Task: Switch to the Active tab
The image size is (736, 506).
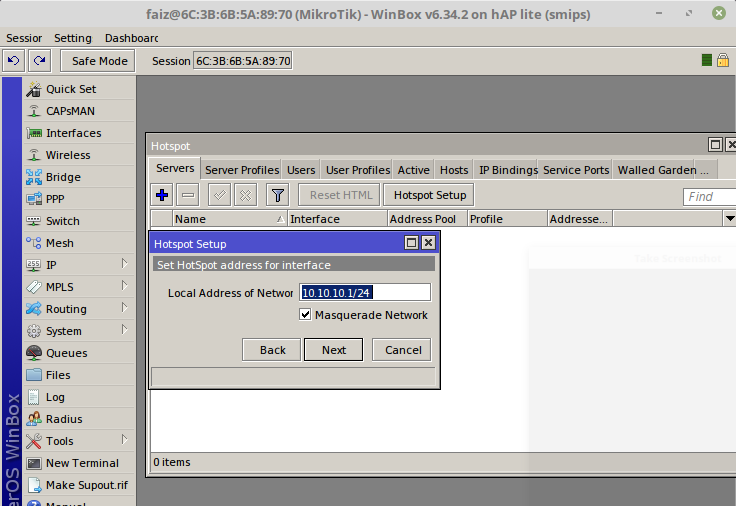Action: coord(414,170)
